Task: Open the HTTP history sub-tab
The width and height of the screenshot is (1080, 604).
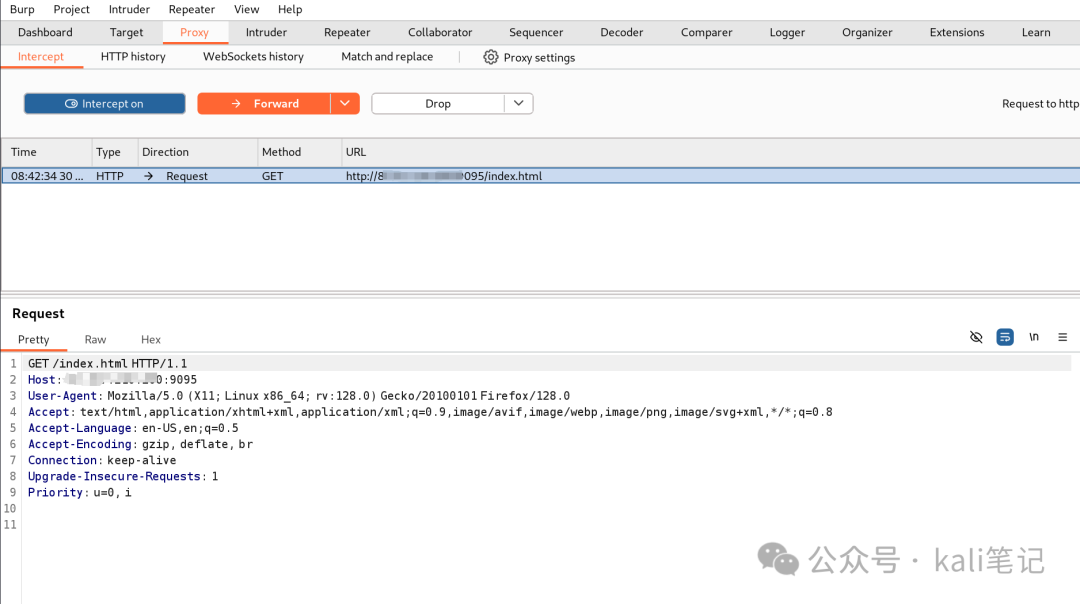Action: (x=133, y=56)
